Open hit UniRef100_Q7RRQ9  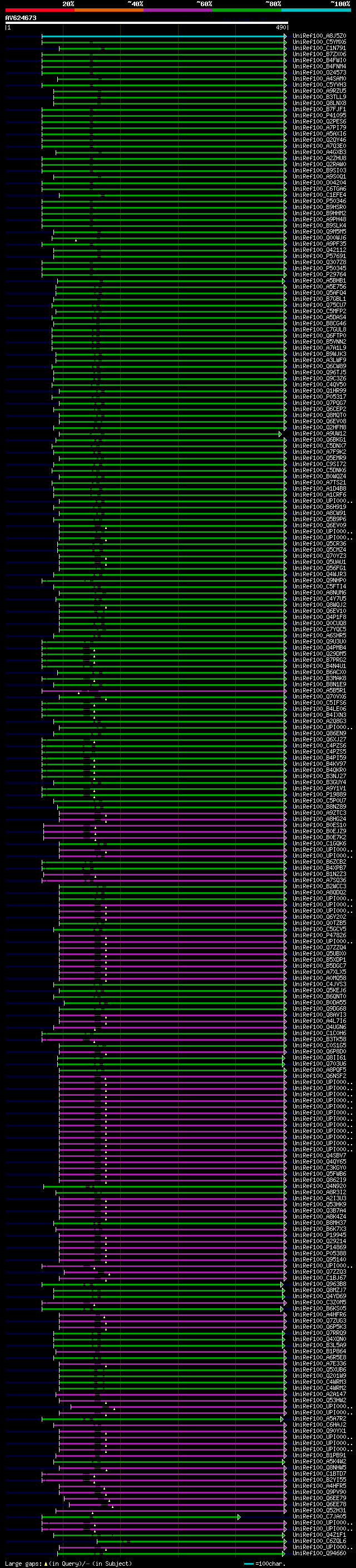point(319,1333)
